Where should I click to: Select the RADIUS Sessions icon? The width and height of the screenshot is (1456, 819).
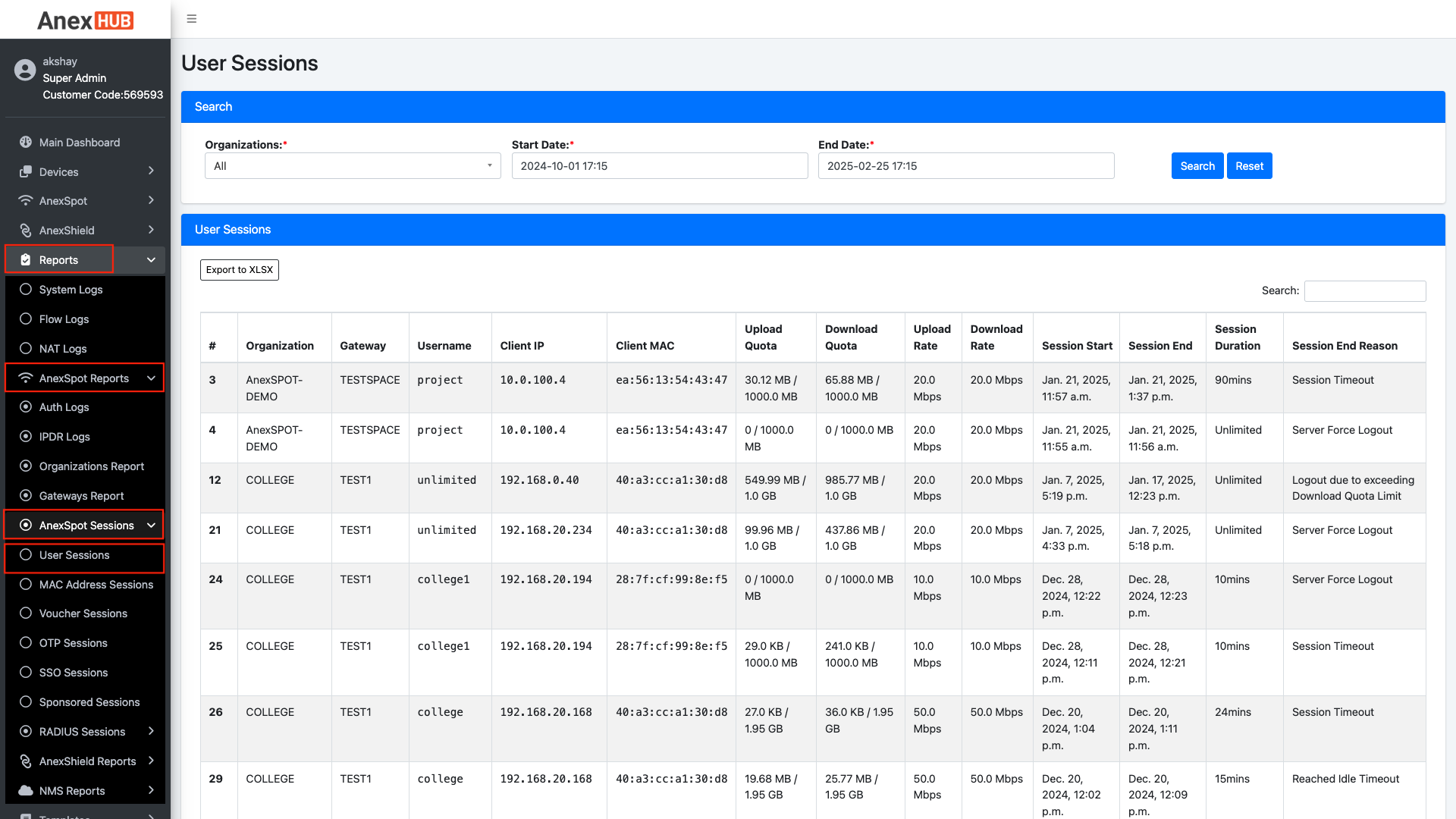(x=26, y=732)
